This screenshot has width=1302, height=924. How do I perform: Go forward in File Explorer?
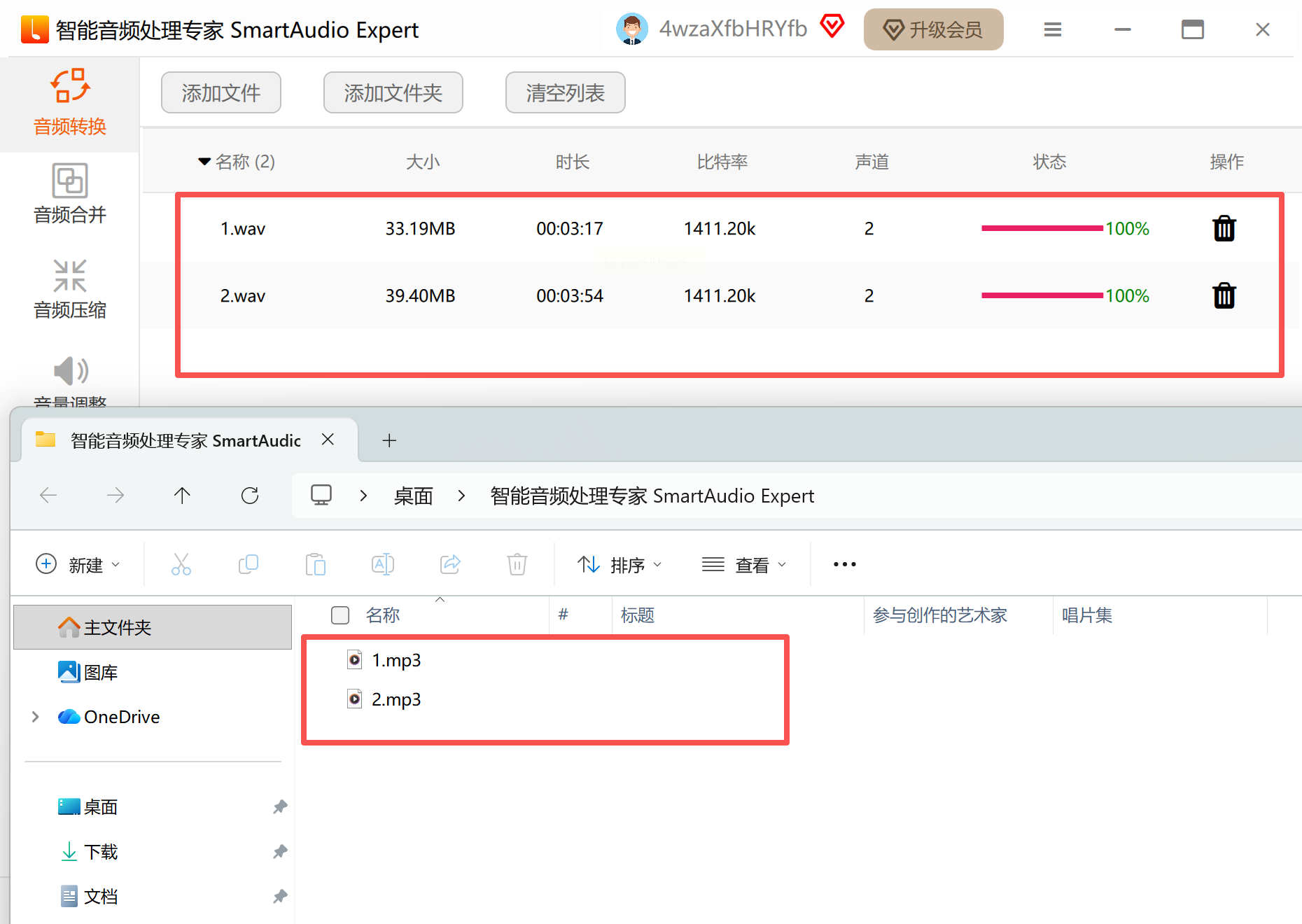115,496
